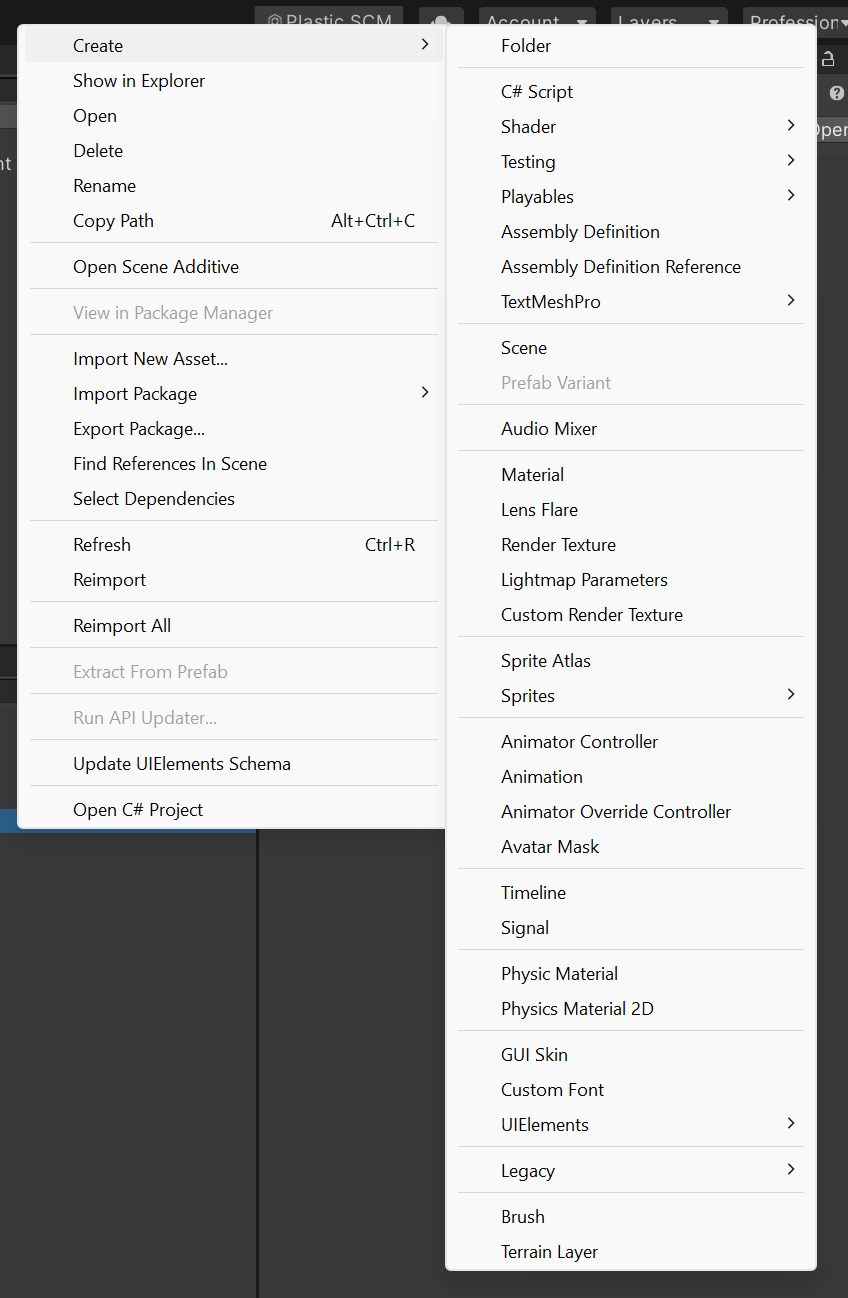
Task: Create a new Material
Action: click(x=631, y=475)
